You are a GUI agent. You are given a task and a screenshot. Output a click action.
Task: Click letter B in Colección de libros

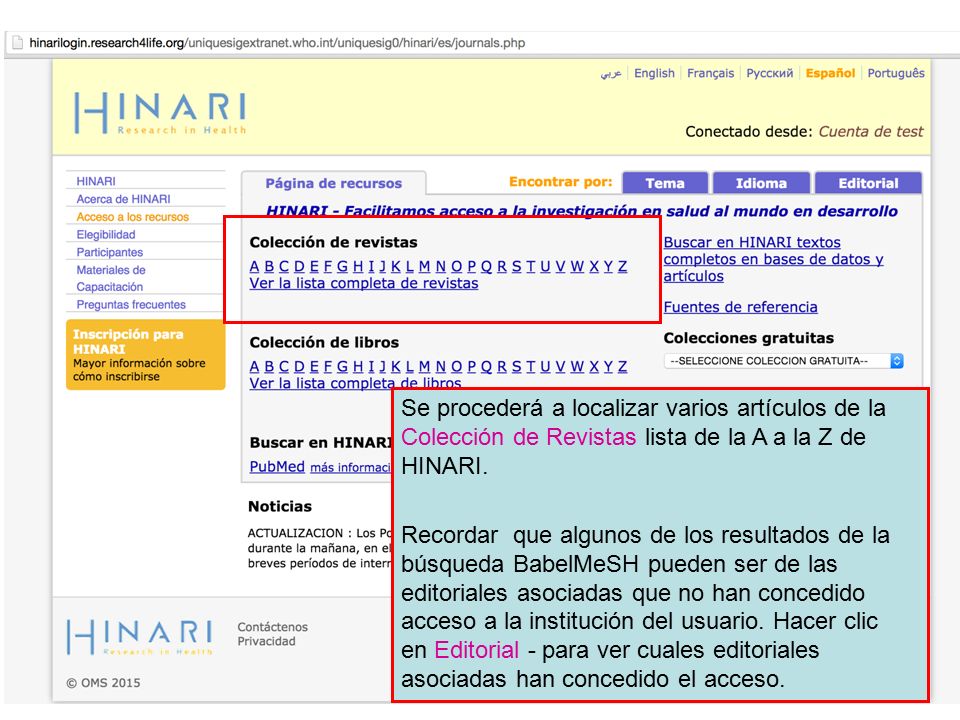pyautogui.click(x=269, y=366)
